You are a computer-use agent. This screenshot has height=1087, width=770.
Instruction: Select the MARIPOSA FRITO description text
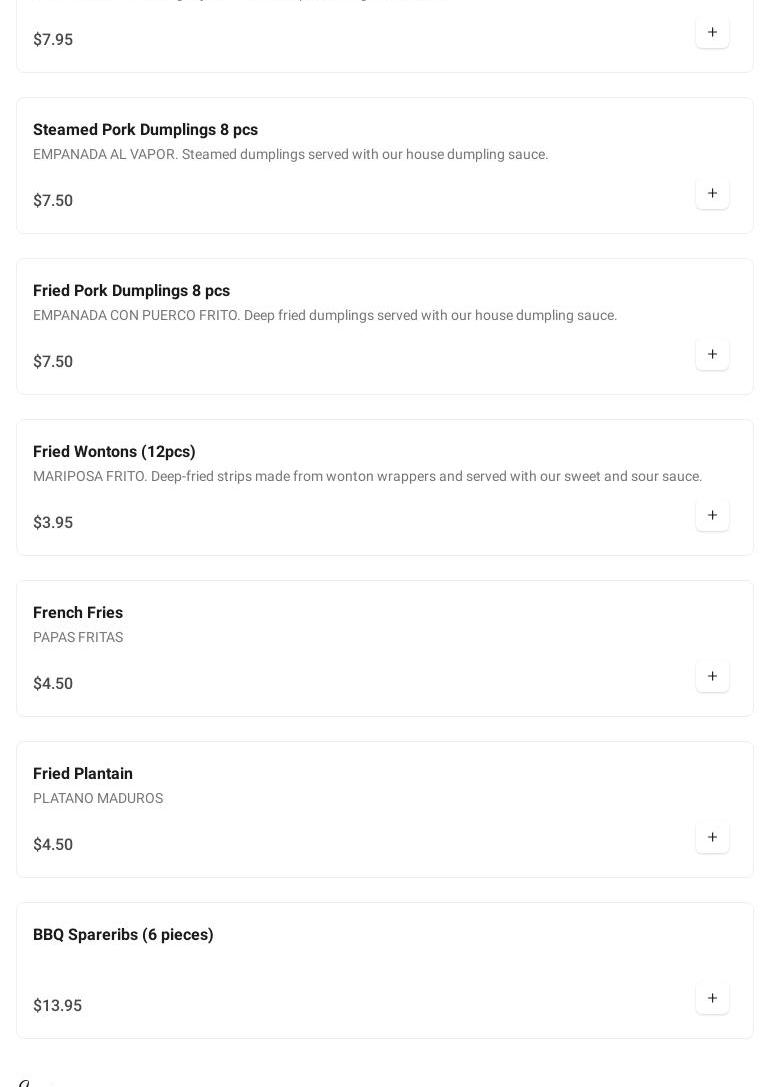coord(367,477)
